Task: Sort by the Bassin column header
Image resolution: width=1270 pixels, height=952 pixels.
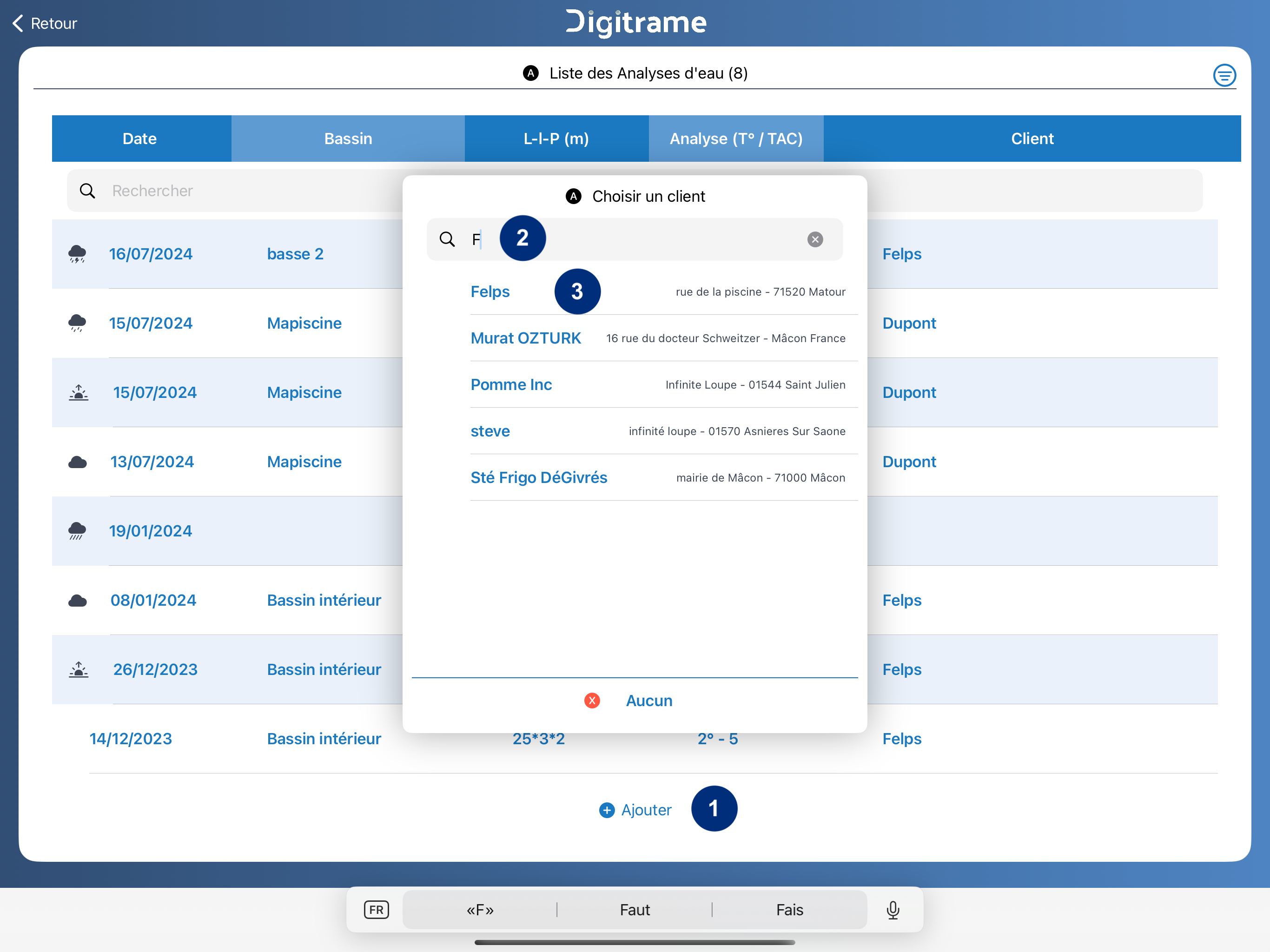Action: [348, 139]
